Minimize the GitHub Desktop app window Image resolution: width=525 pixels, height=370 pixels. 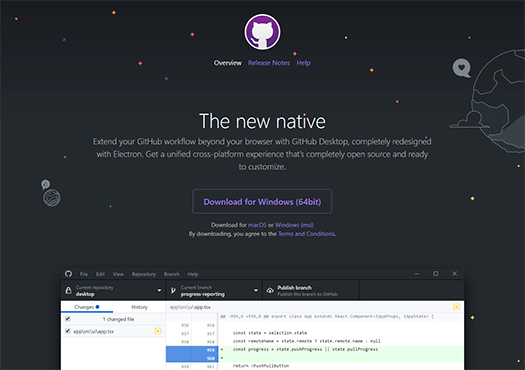(417, 274)
